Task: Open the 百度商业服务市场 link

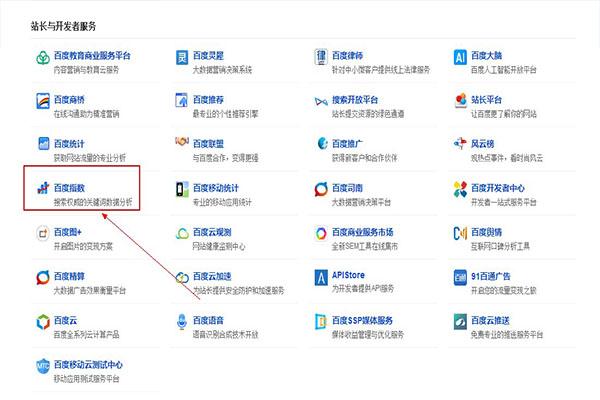Action: [x=362, y=232]
